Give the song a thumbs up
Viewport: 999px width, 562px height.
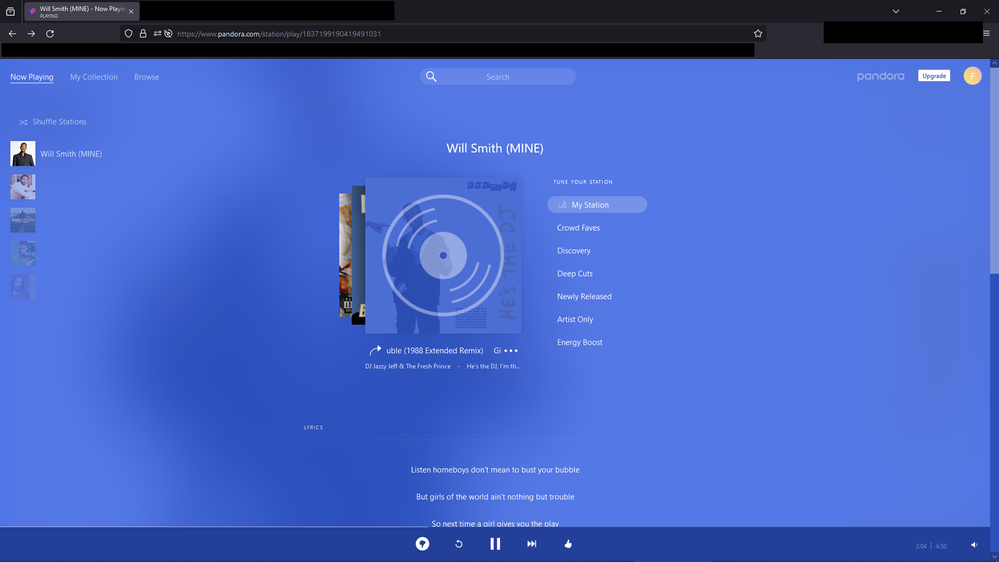(568, 544)
